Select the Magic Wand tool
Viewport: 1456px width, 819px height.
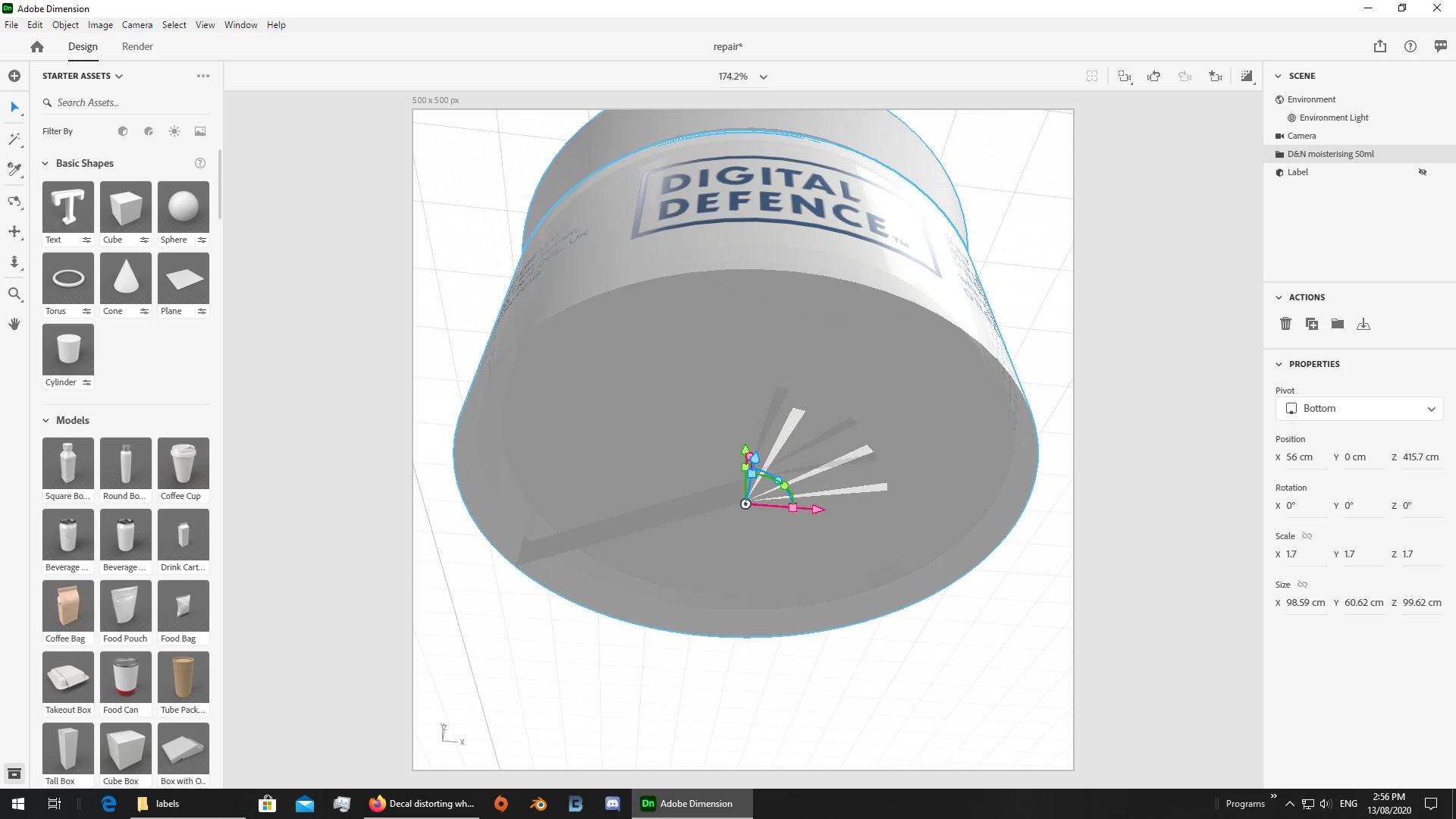14,139
